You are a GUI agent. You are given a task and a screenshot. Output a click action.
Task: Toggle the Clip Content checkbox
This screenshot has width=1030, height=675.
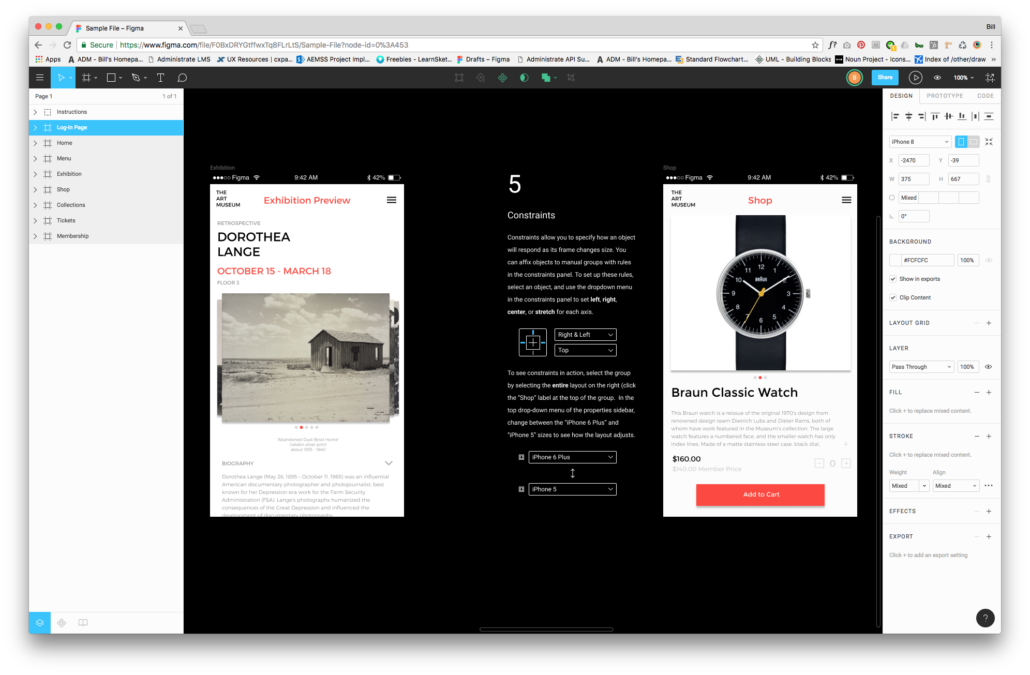[x=893, y=297]
